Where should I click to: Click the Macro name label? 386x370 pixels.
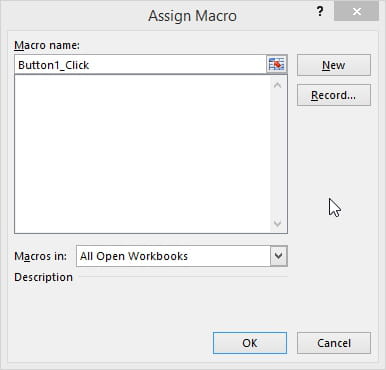[47, 45]
